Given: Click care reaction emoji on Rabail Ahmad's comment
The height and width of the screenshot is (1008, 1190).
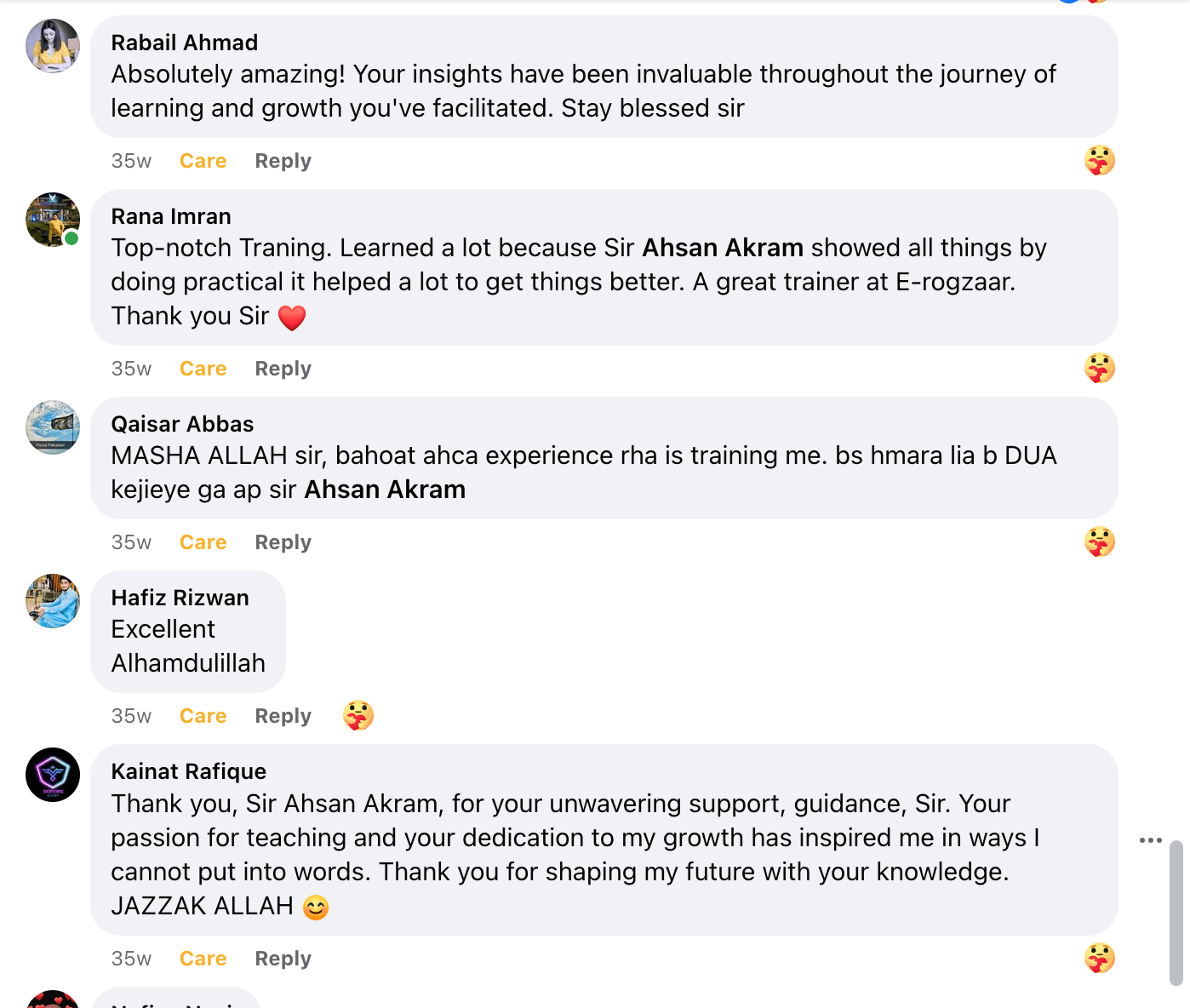Looking at the screenshot, I should pyautogui.click(x=1099, y=160).
